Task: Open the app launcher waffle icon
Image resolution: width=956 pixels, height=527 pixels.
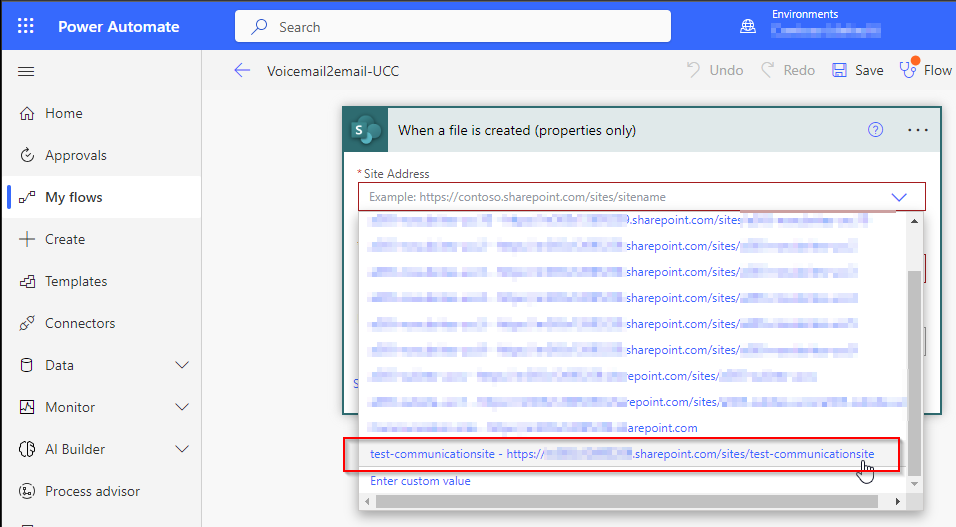Action: [26, 26]
